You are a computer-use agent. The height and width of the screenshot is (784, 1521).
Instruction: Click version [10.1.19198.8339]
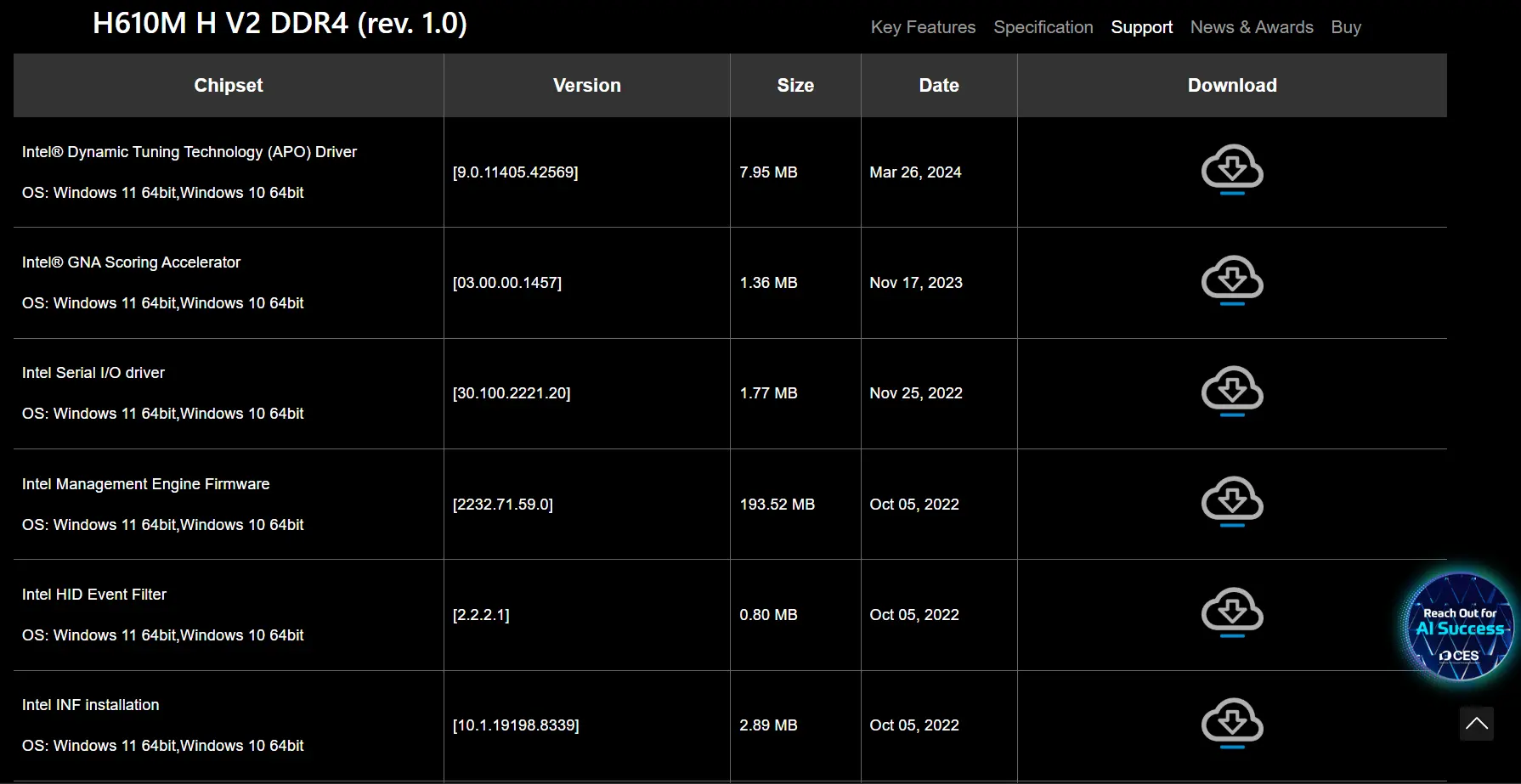pos(516,725)
